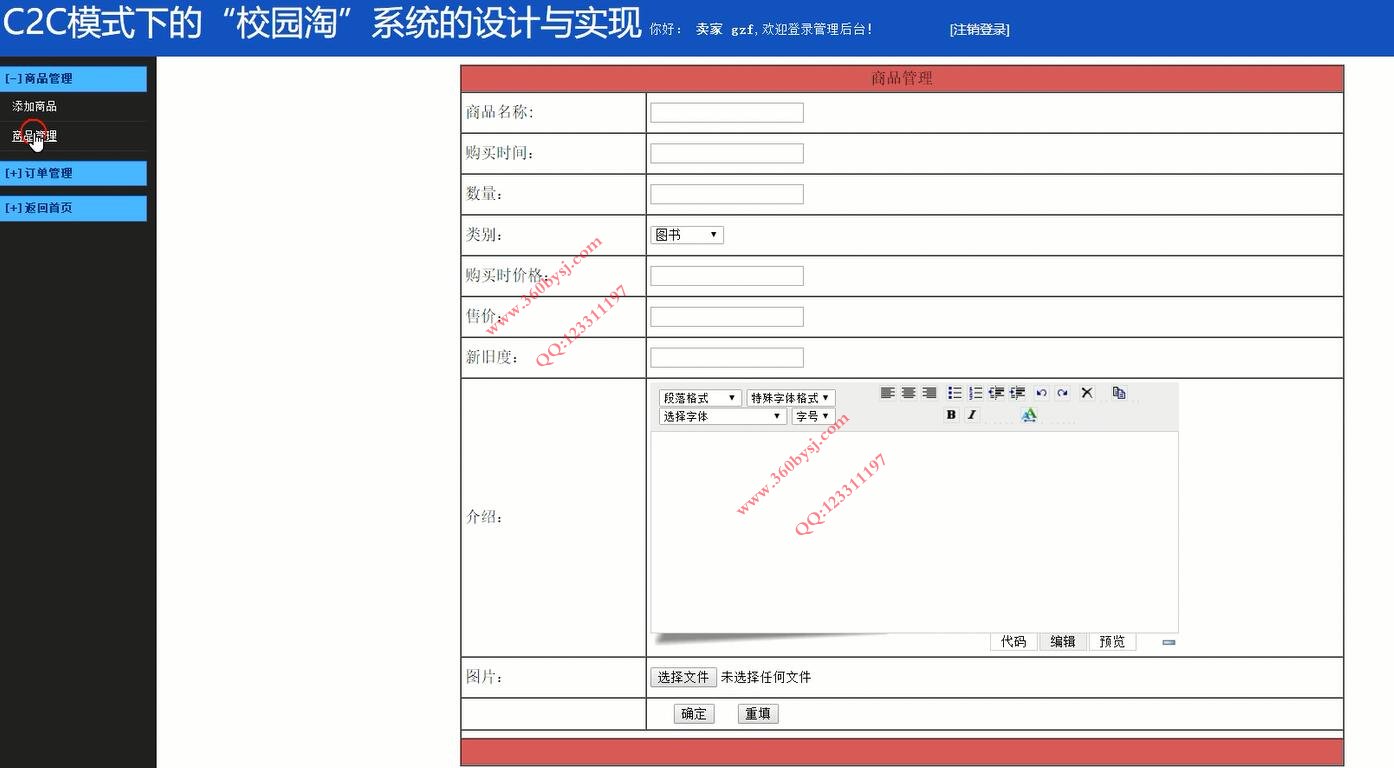Screen dimensions: 1394x768
Task: Click the 确定 submit button
Action: [x=694, y=714]
